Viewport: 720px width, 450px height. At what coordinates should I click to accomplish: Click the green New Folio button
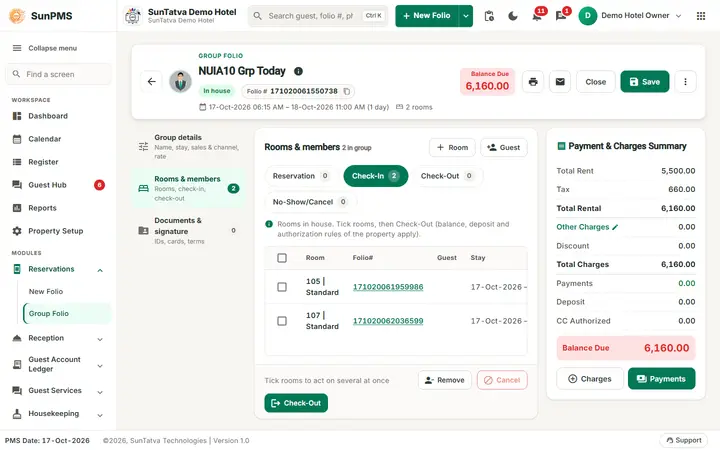click(x=427, y=16)
